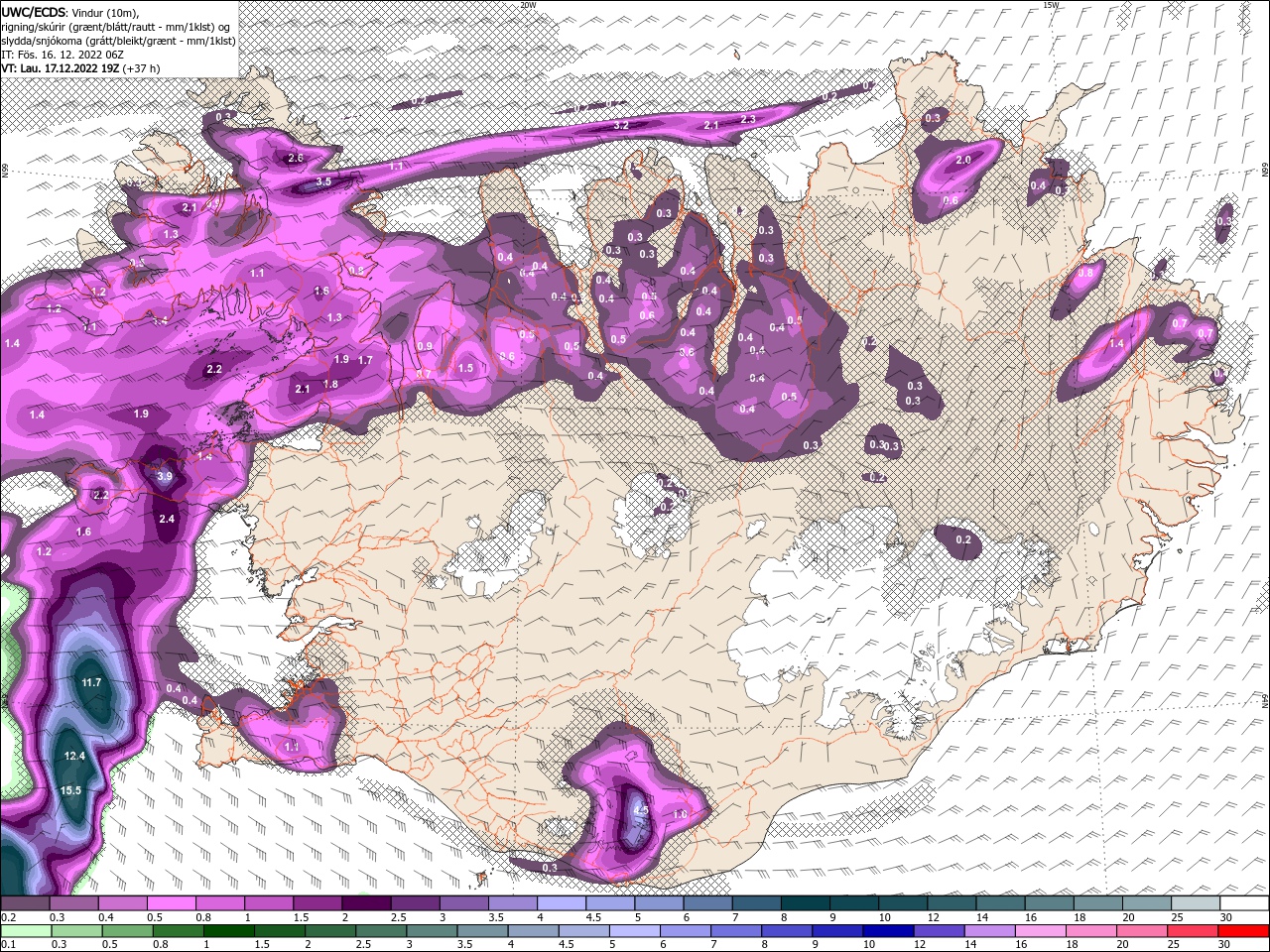This screenshot has width=1270, height=952.
Task: Pick the upper legend swatch labeled 0.2
Action: click(x=25, y=903)
